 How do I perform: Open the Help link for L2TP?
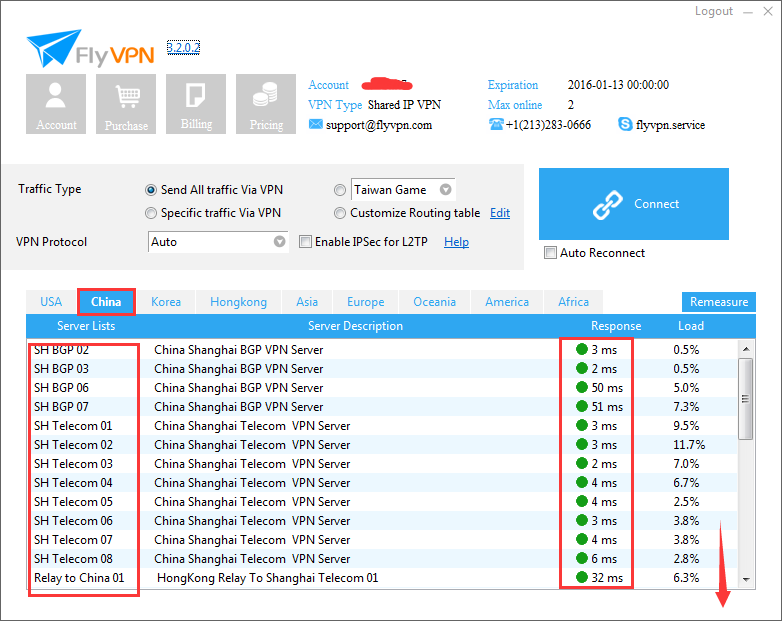[456, 242]
